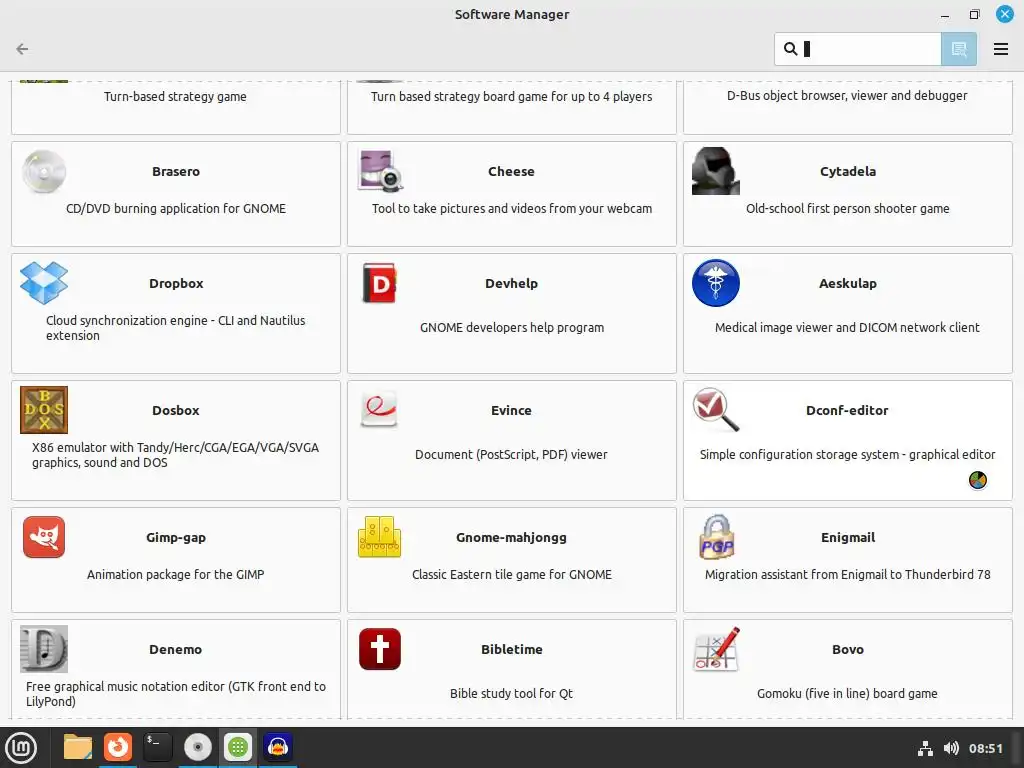Click the search magnifier icon

pyautogui.click(x=790, y=49)
